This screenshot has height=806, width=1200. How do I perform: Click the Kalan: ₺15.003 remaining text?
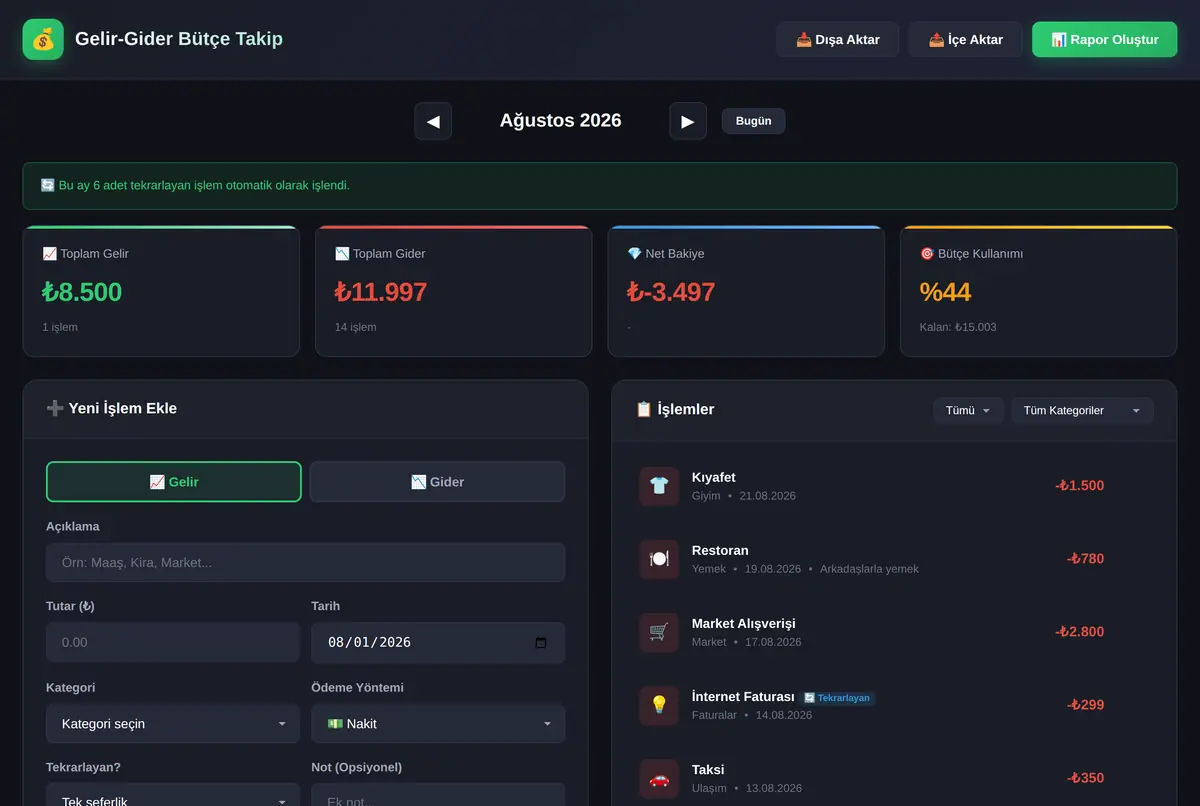click(x=958, y=327)
